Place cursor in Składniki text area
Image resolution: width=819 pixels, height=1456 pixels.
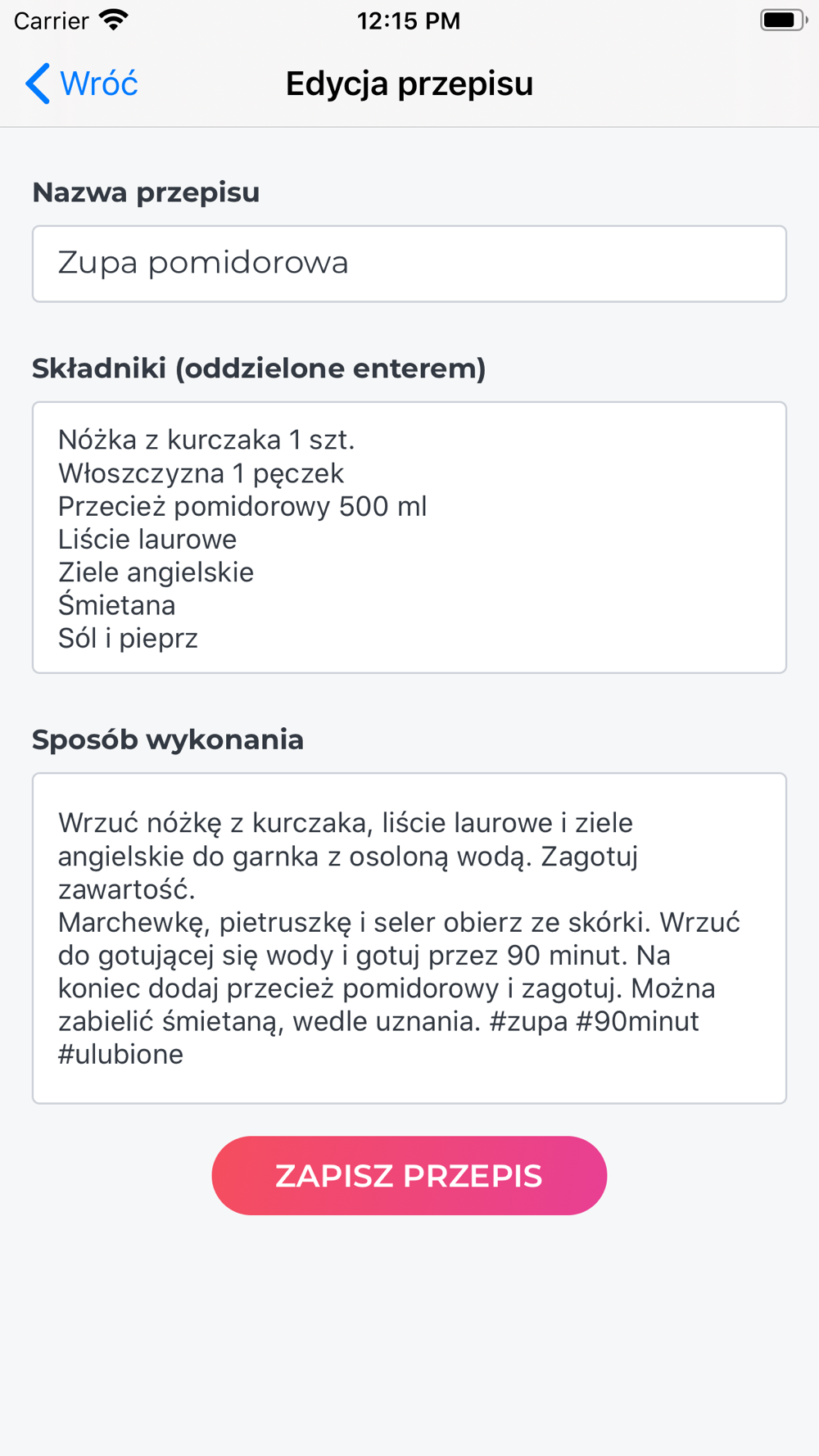409,537
